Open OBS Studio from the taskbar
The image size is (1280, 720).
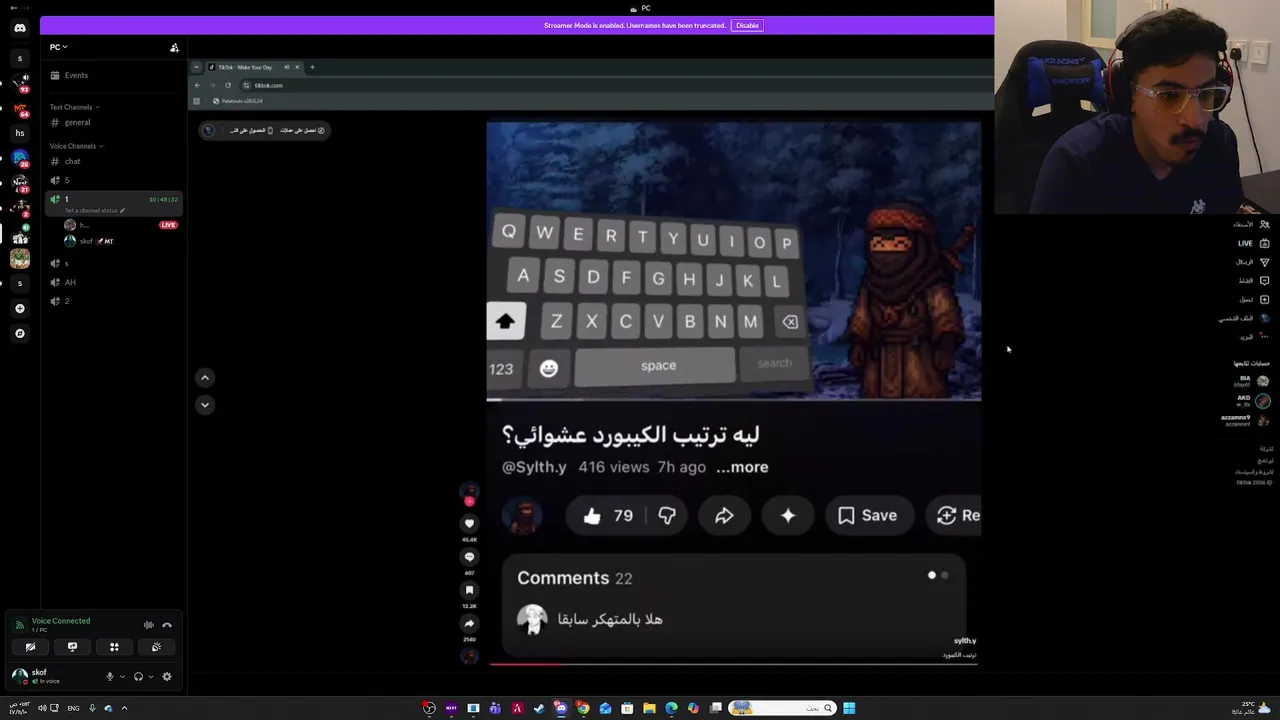click(x=429, y=708)
